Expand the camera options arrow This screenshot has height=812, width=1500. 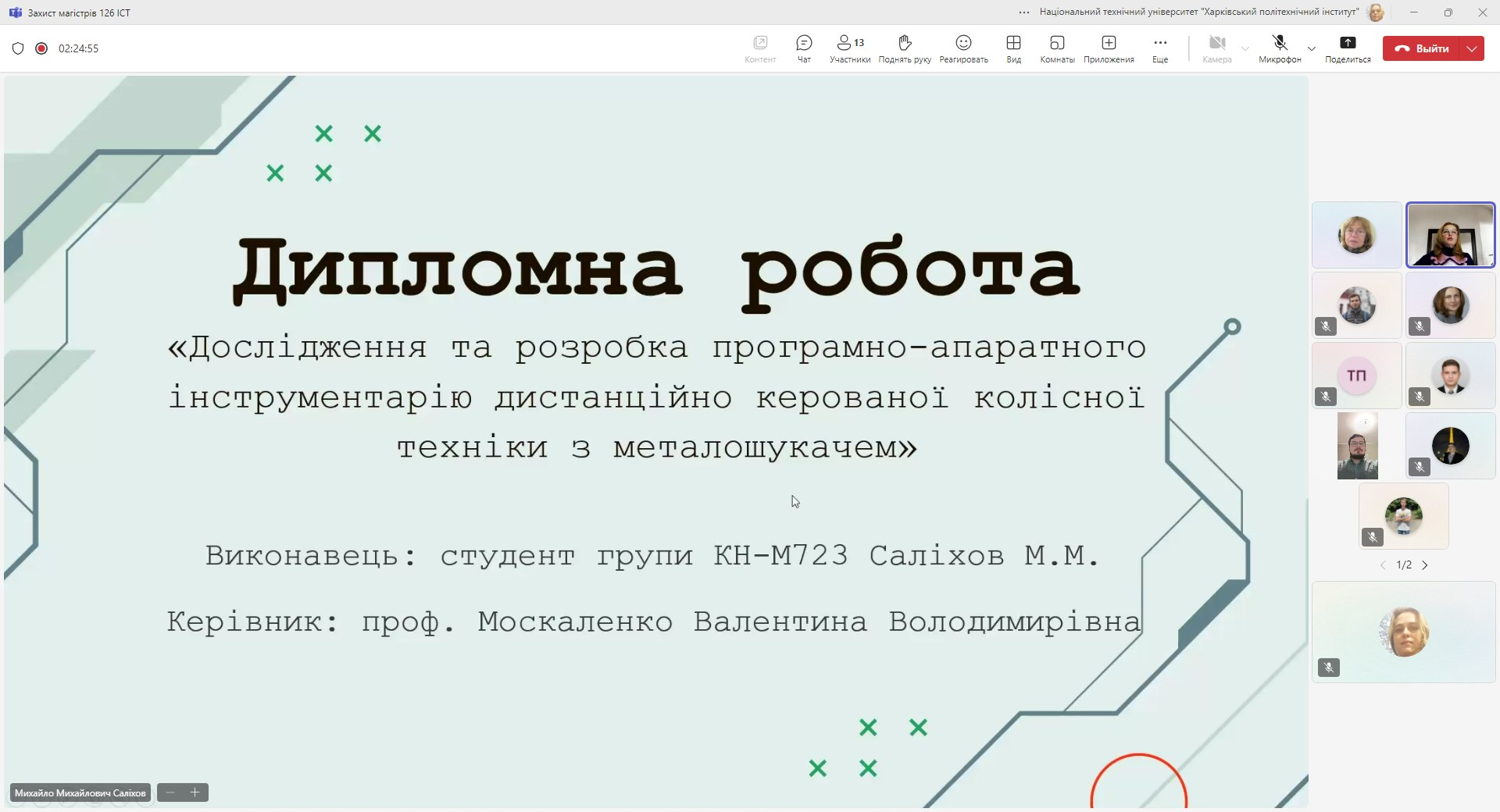point(1245,48)
